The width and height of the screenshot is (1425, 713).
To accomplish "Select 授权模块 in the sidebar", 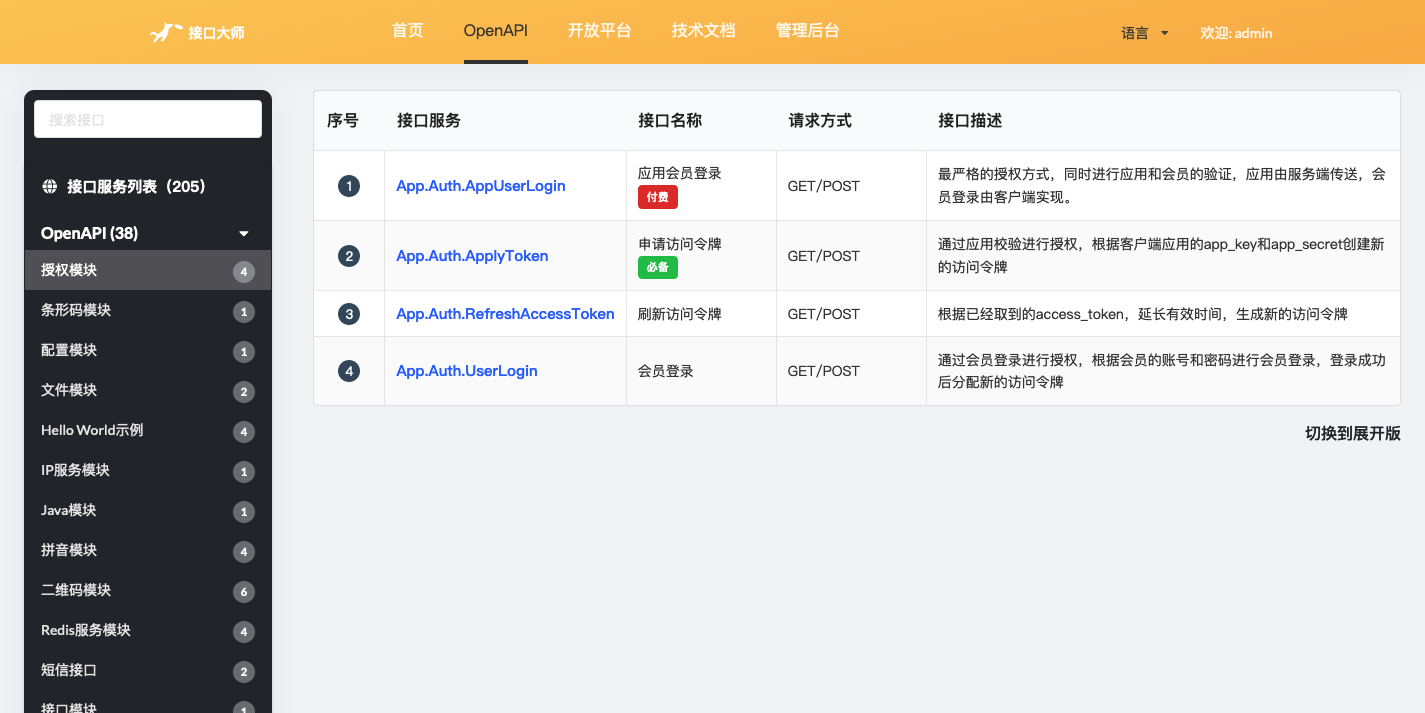I will tap(148, 270).
